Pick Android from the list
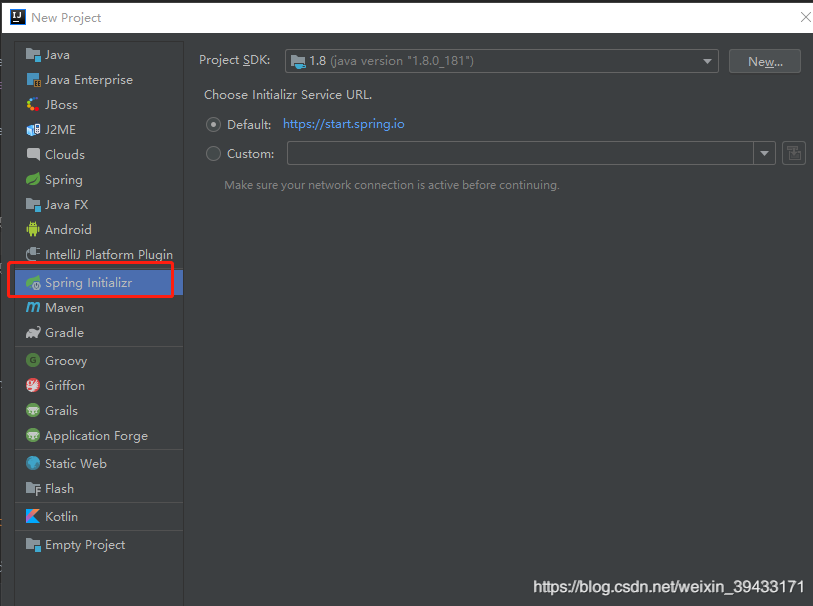This screenshot has height=606, width=813. click(x=99, y=229)
